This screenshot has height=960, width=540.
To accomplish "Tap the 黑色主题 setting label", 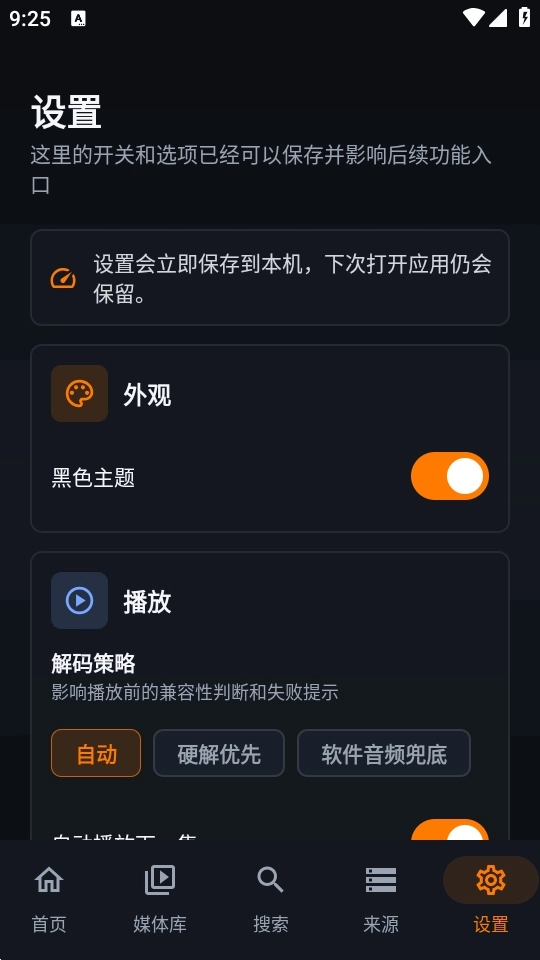I will coord(93,478).
